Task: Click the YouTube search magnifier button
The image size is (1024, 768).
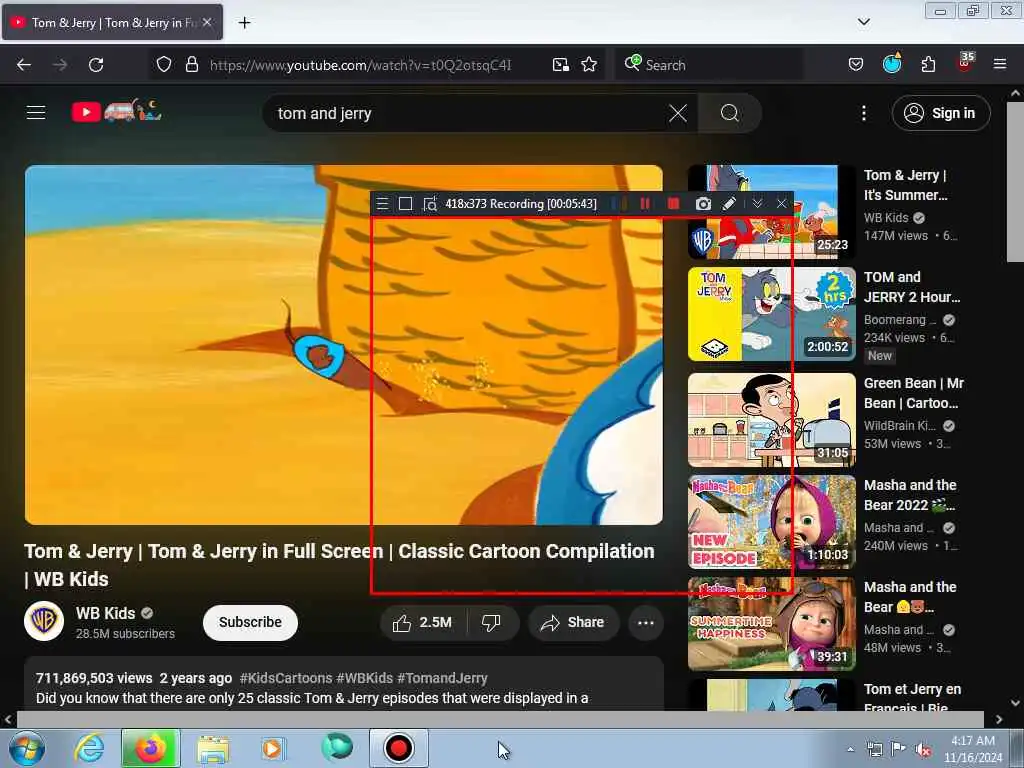Action: pyautogui.click(x=729, y=114)
